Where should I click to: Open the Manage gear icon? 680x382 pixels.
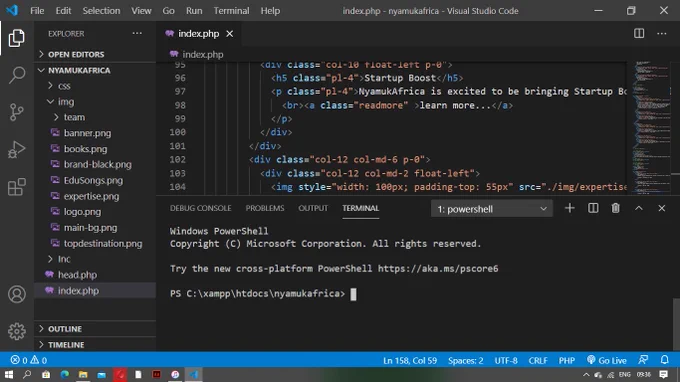16,331
